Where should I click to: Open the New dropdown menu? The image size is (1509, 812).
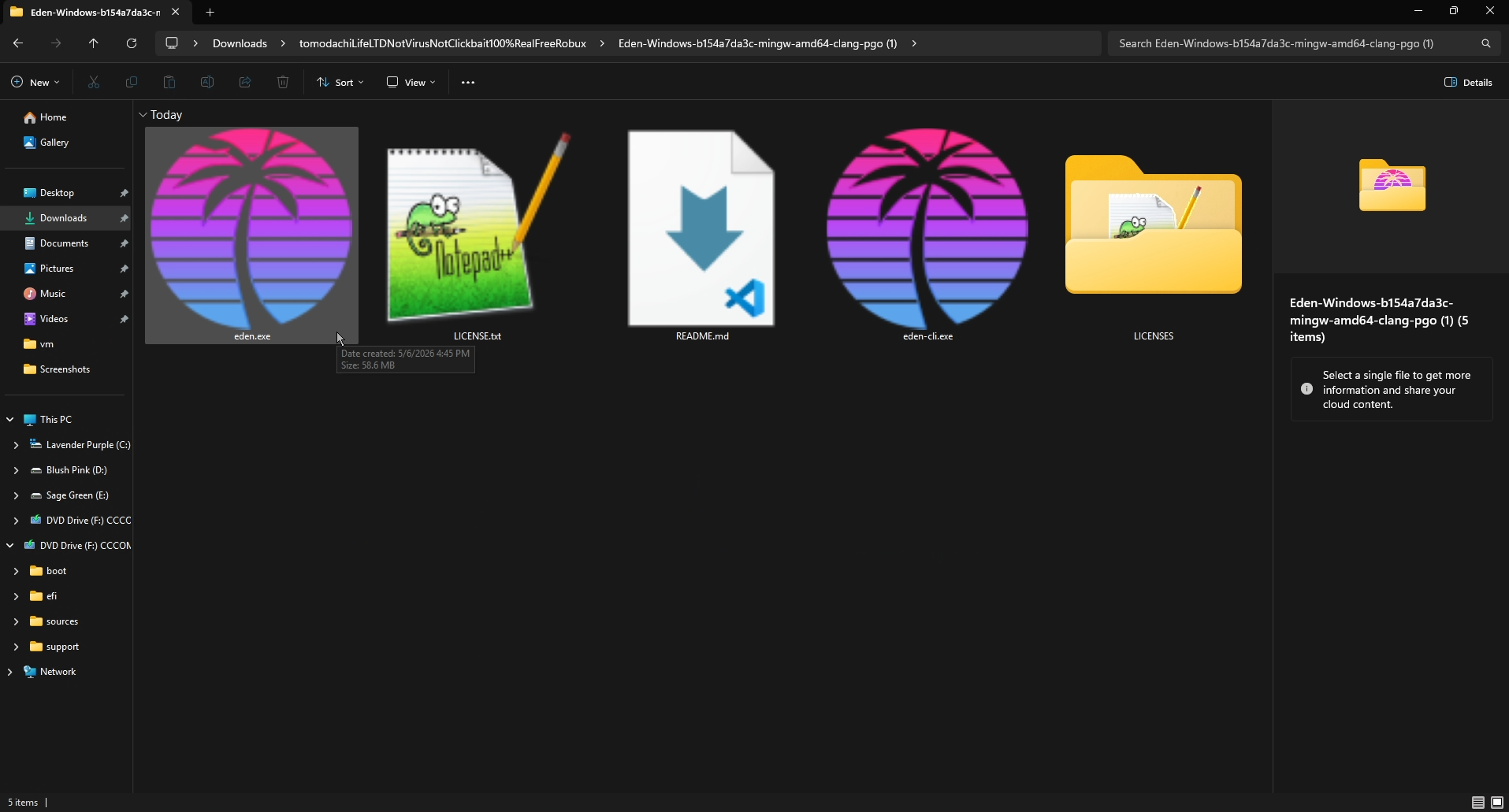[x=35, y=82]
